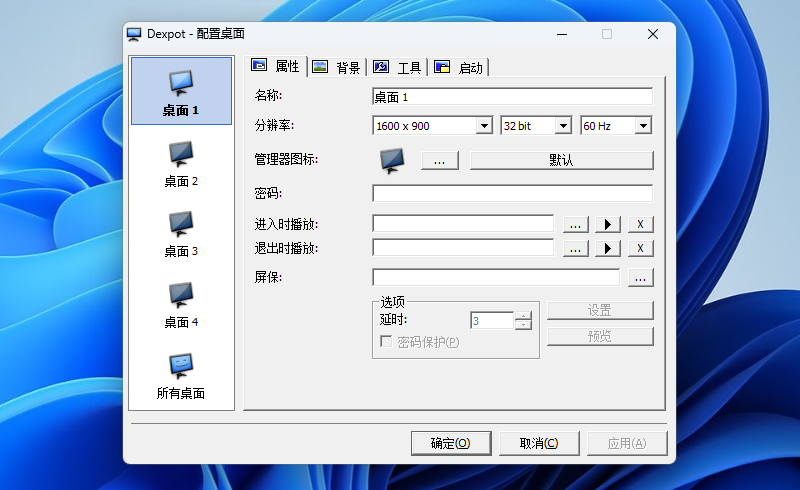Click the 预览 button
800x490 pixels.
pos(600,336)
